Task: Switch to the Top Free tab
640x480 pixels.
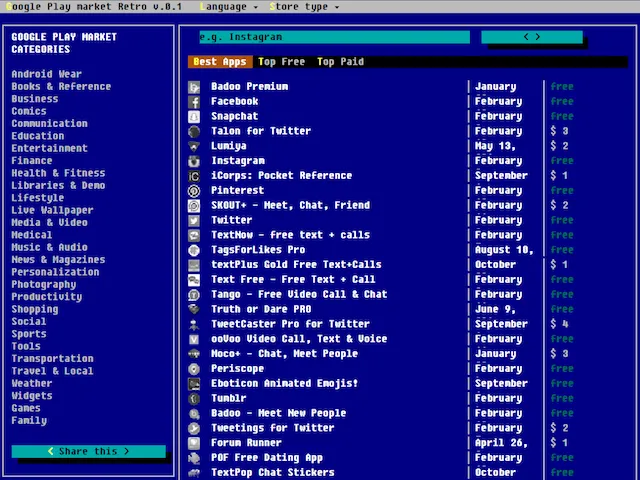Action: coord(281,62)
